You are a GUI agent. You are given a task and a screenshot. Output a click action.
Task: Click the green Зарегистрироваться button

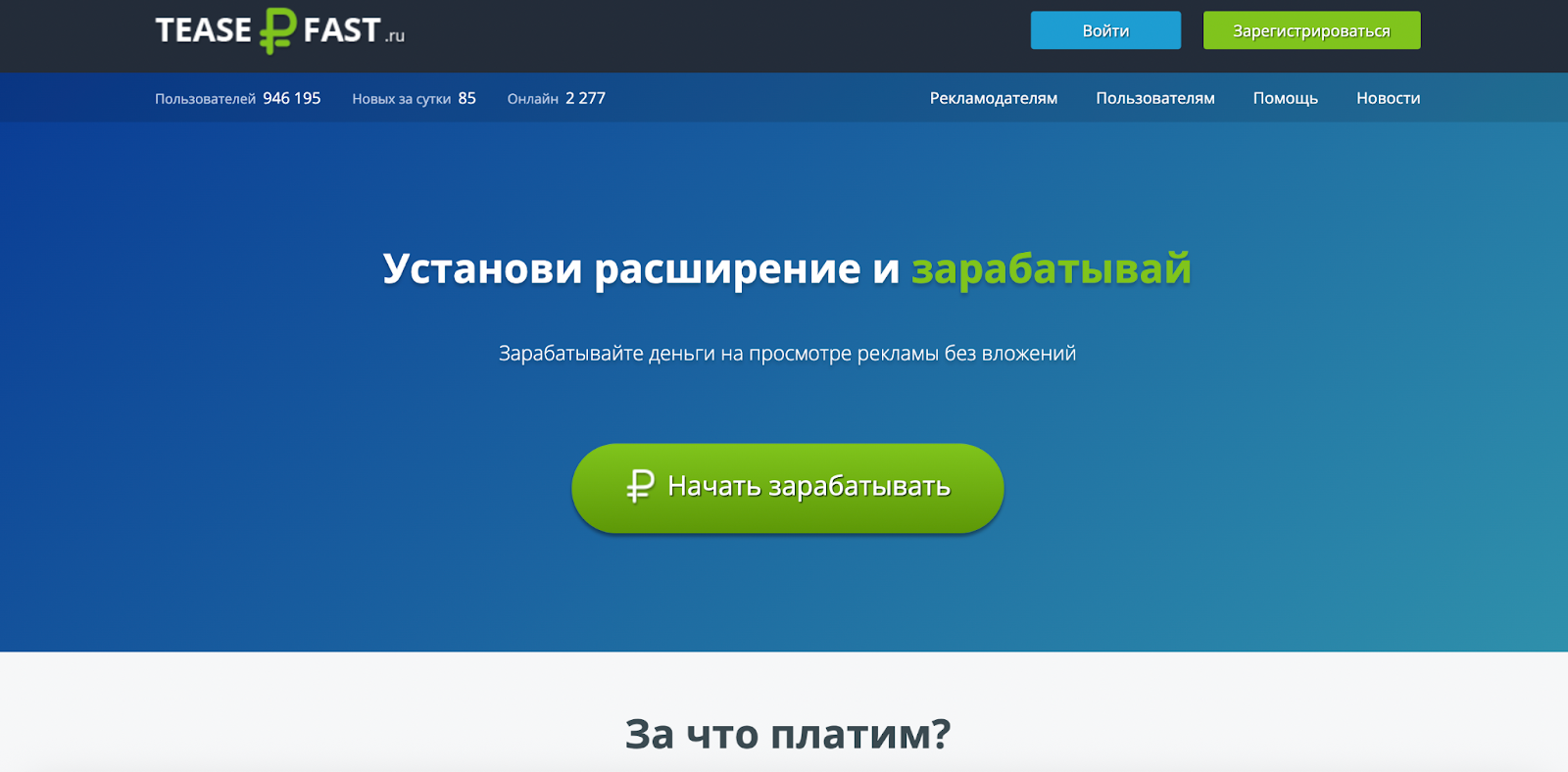click(1311, 30)
